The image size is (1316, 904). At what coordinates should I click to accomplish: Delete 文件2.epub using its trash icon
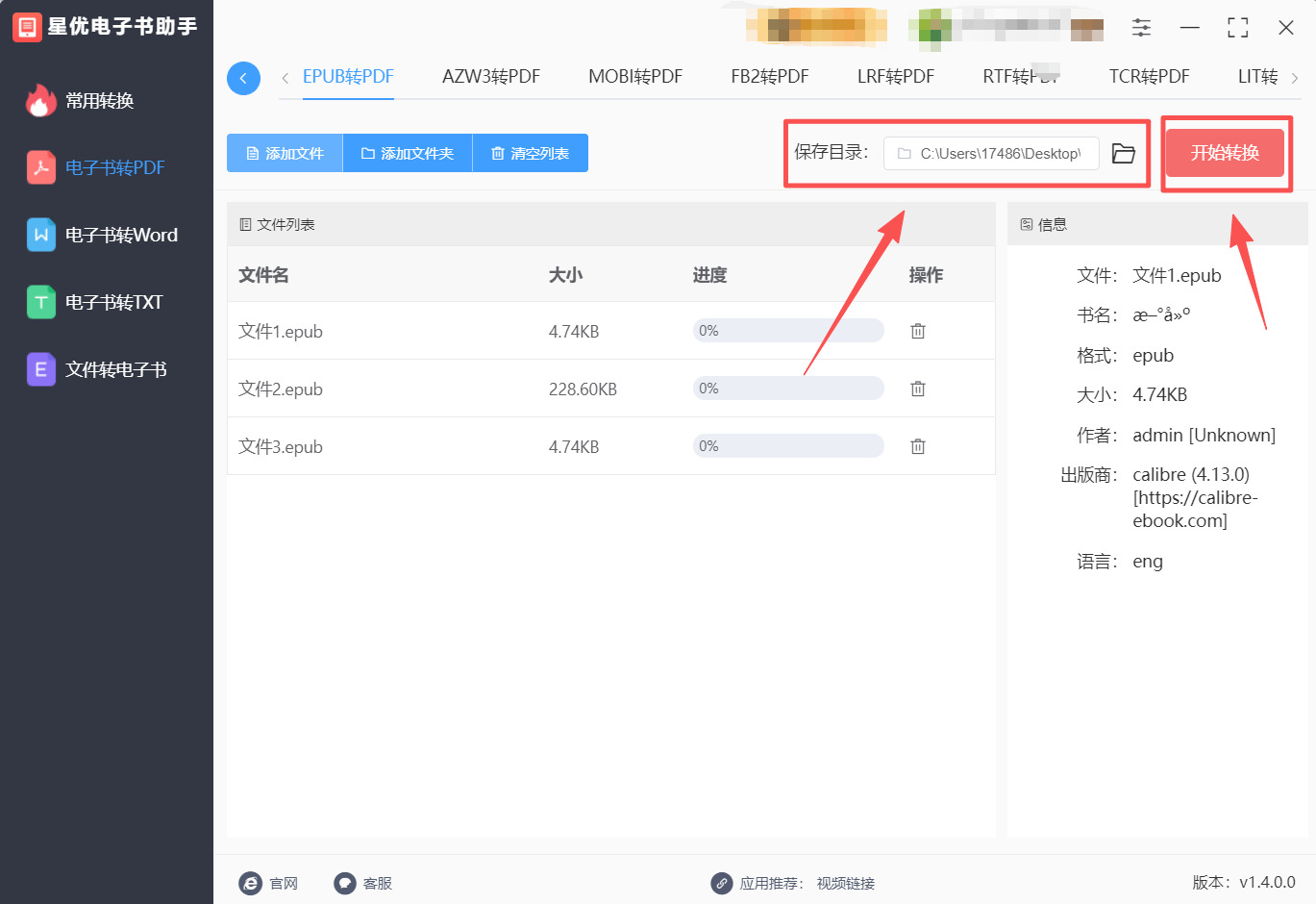pyautogui.click(x=918, y=389)
